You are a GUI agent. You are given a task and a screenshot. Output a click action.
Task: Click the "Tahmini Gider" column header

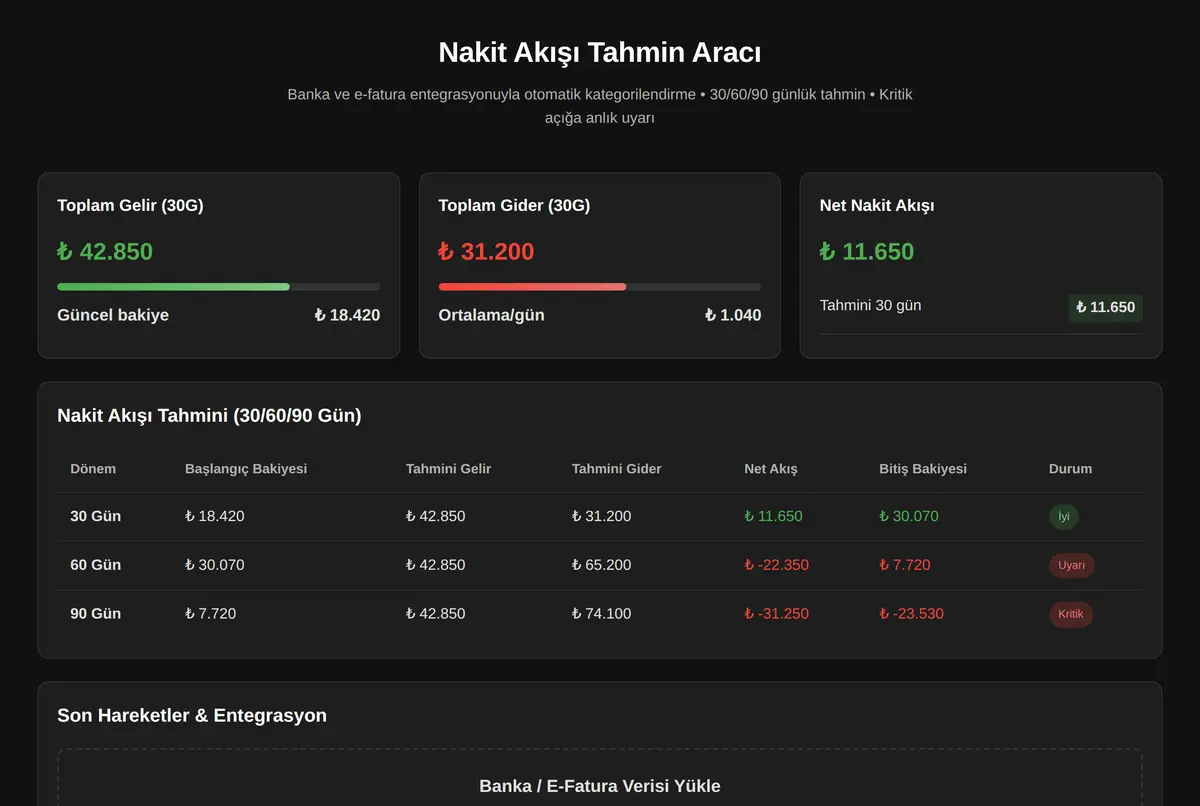[616, 469]
